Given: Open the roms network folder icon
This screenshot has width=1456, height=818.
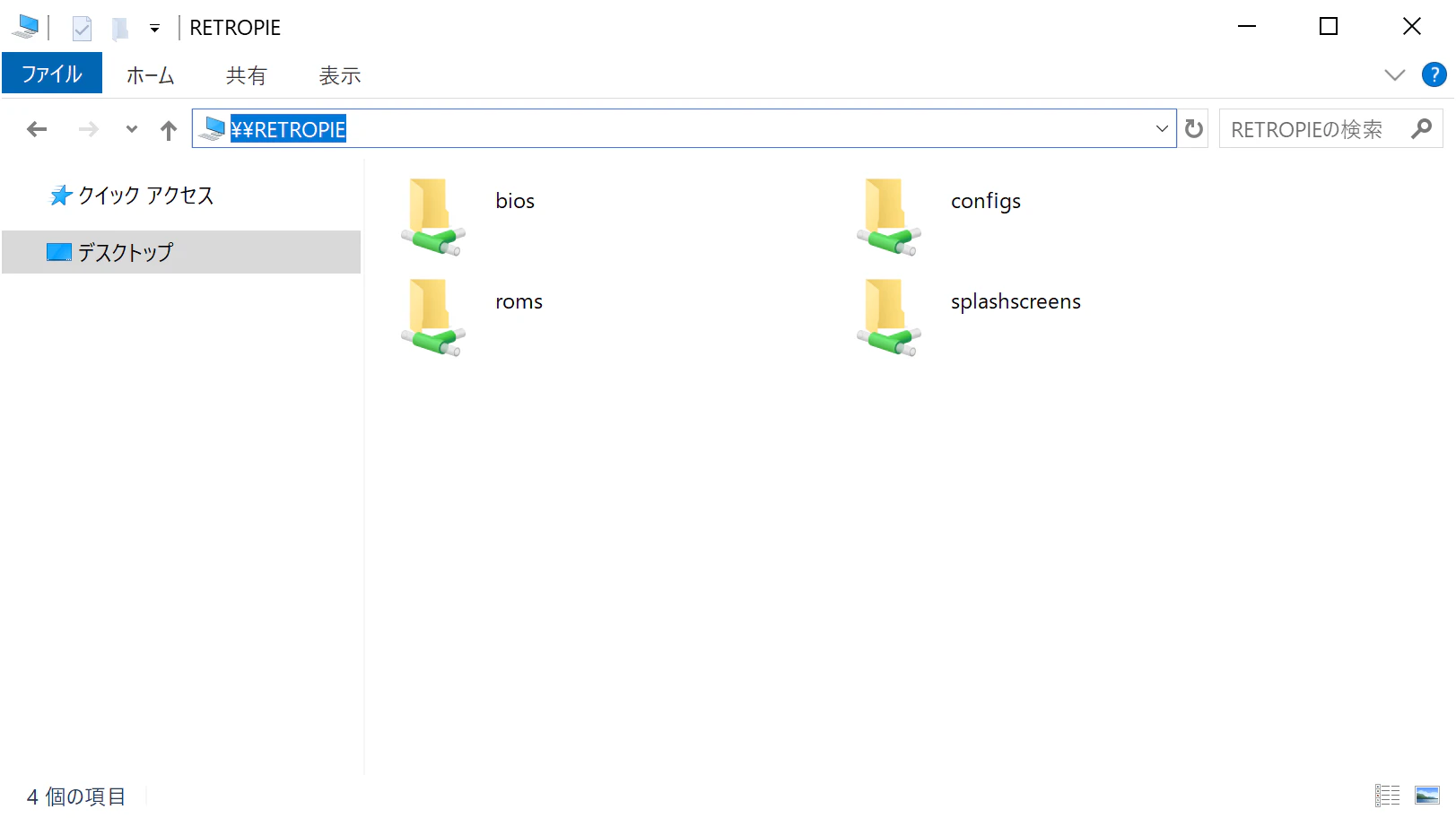Looking at the screenshot, I should [x=433, y=318].
